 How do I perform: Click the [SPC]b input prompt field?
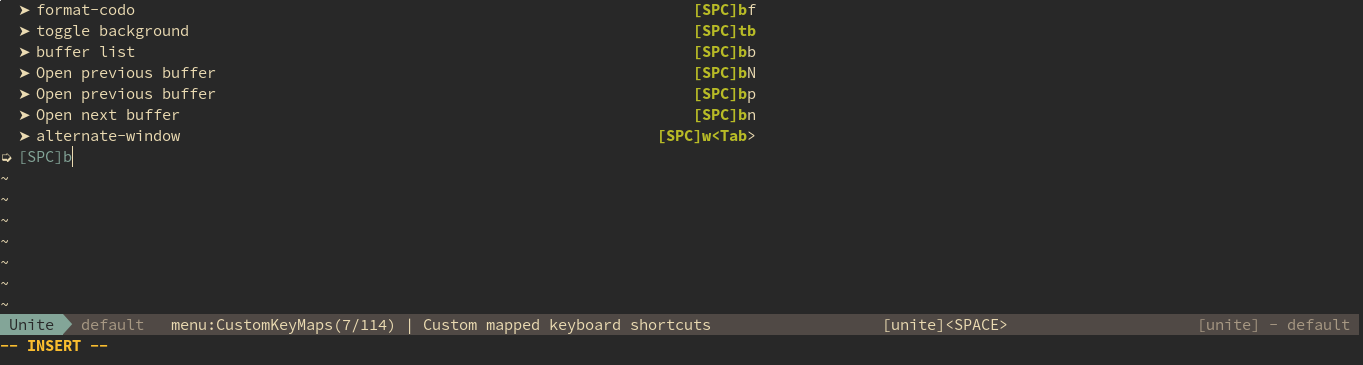[x=681, y=157]
